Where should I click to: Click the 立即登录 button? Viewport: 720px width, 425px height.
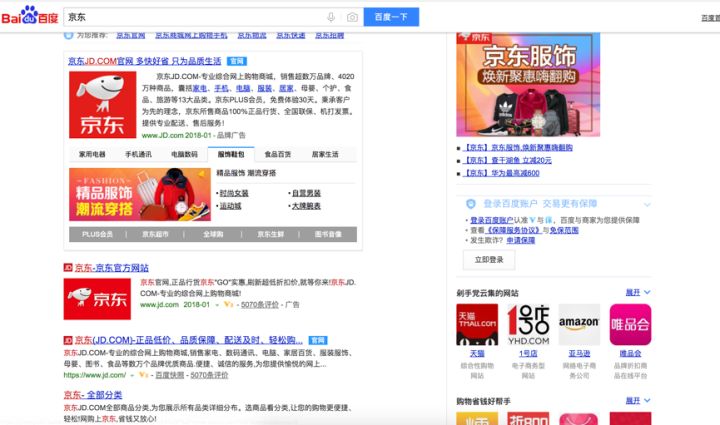coord(489,260)
